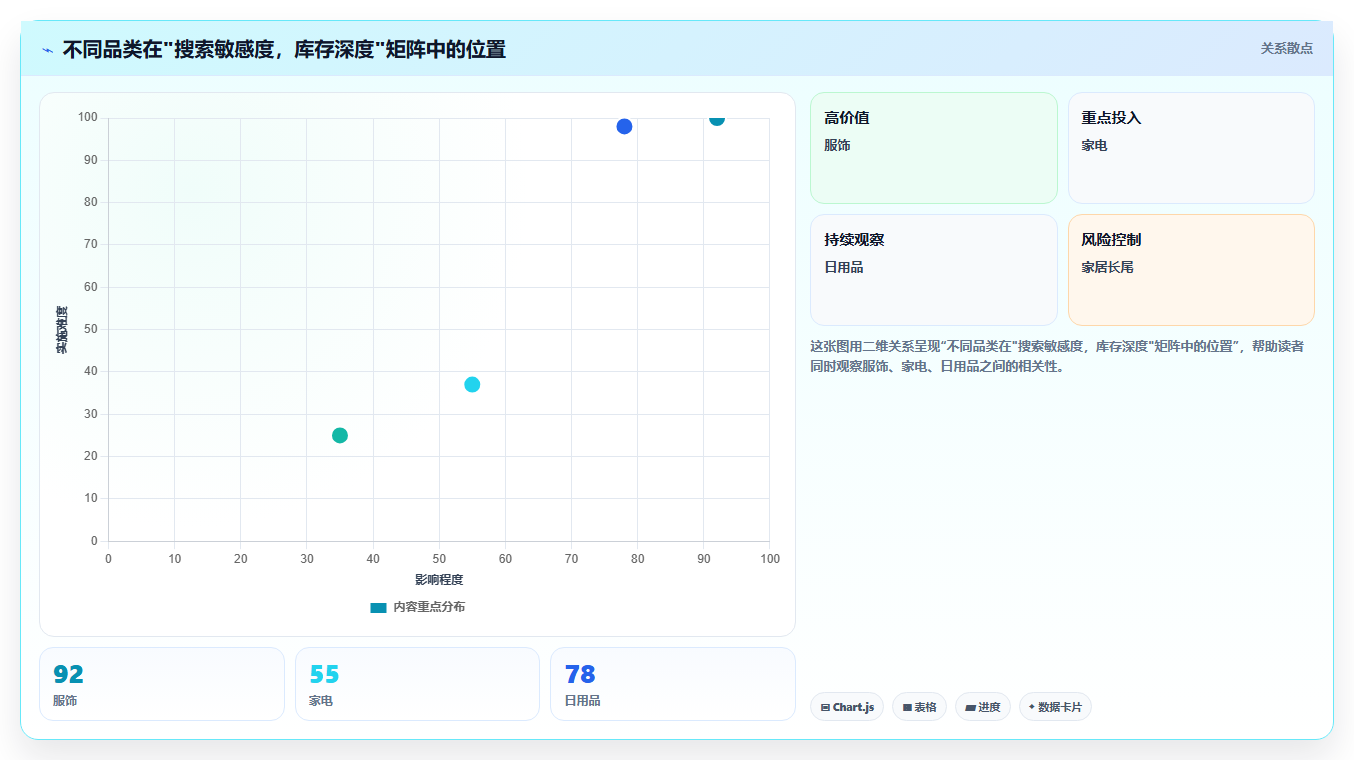This screenshot has width=1354, height=760.
Task: Click the green scatter point at 35
Action: [340, 435]
